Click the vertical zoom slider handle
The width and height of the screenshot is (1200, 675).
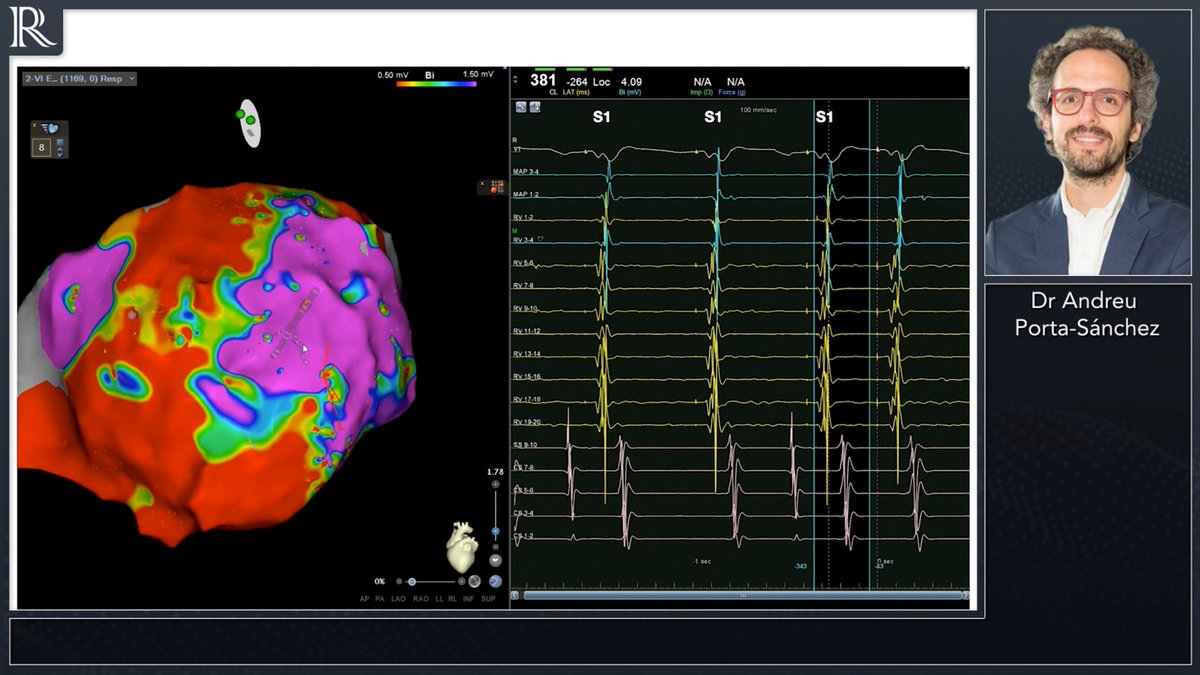pyautogui.click(x=495, y=531)
